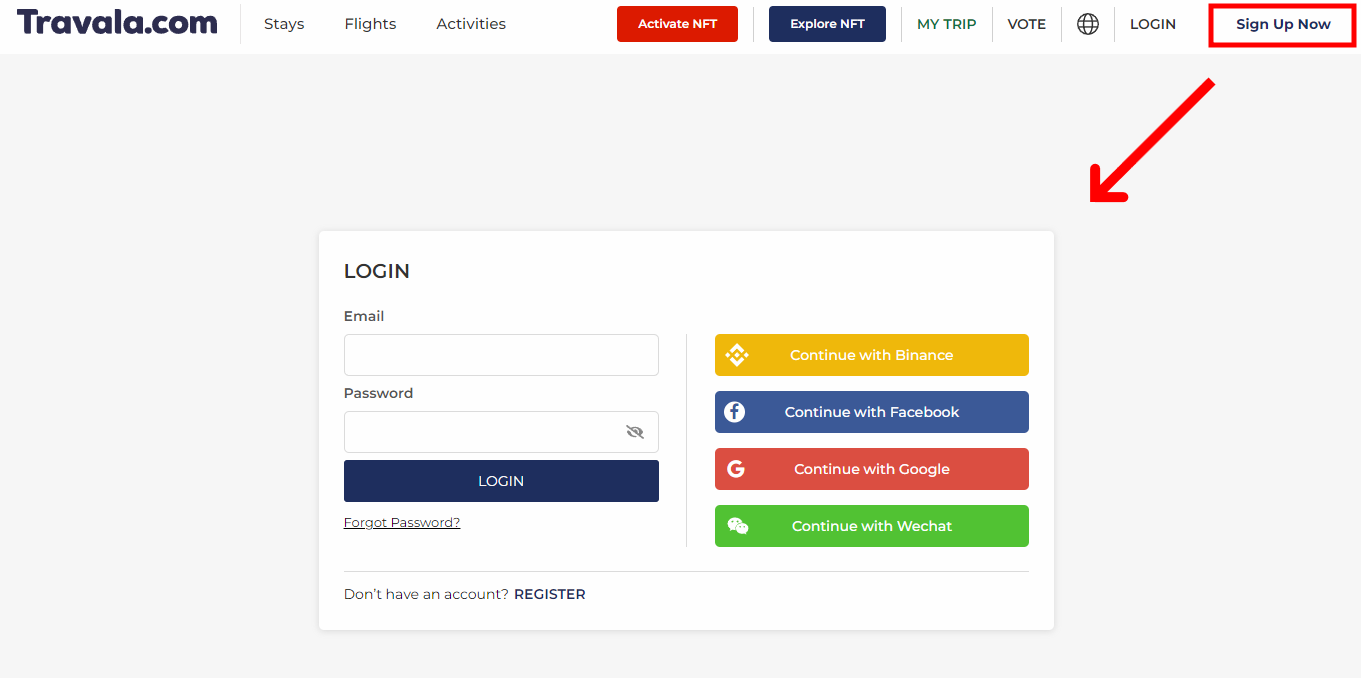
Task: Open the Stays menu
Action: [284, 24]
